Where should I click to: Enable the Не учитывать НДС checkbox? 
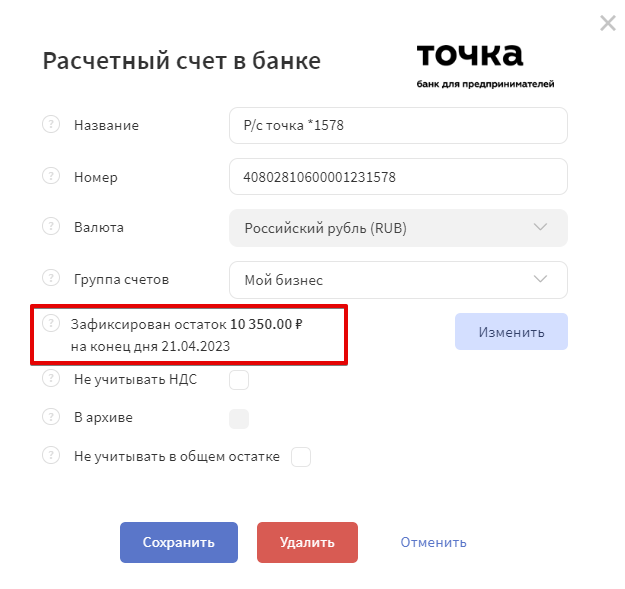239,380
